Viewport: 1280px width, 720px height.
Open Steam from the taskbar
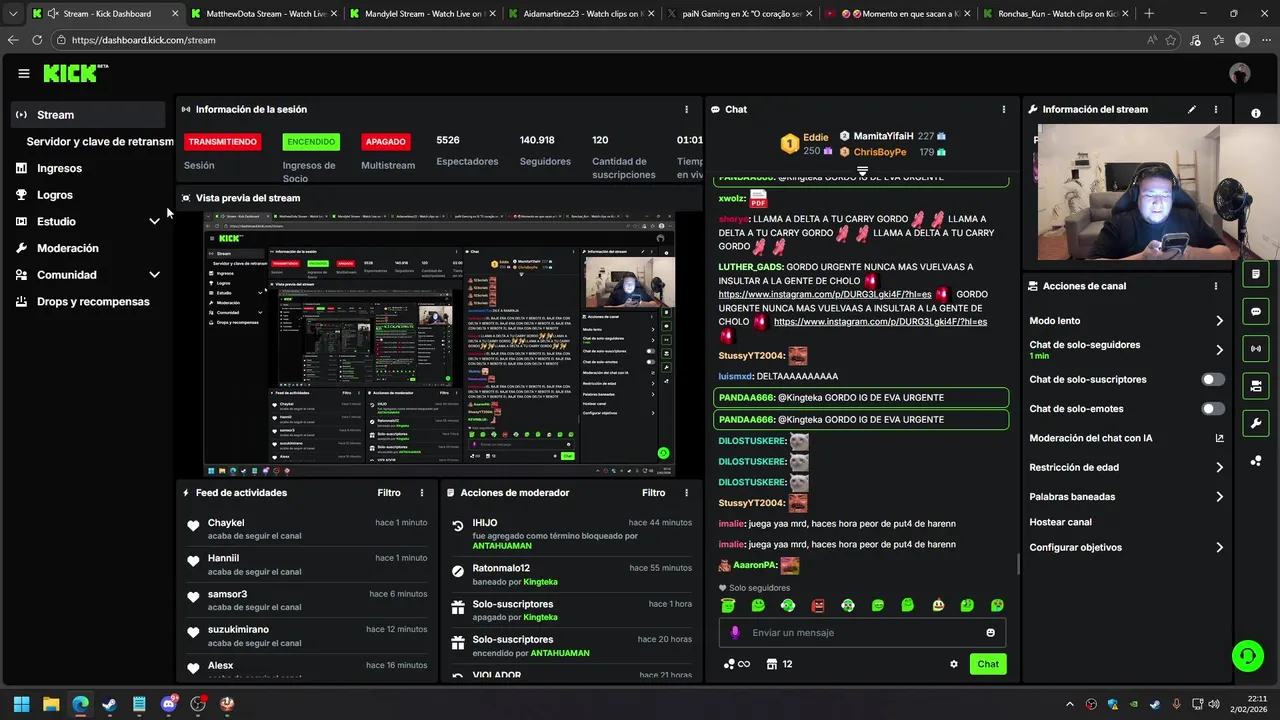(x=109, y=704)
